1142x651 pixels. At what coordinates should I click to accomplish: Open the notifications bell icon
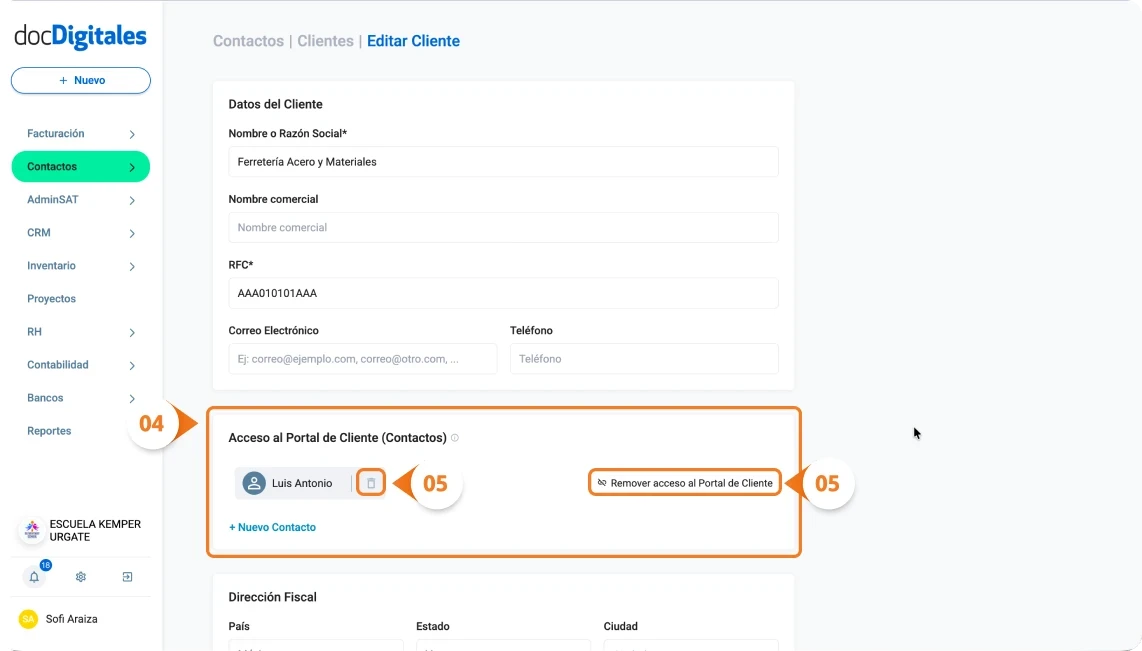pyautogui.click(x=33, y=577)
